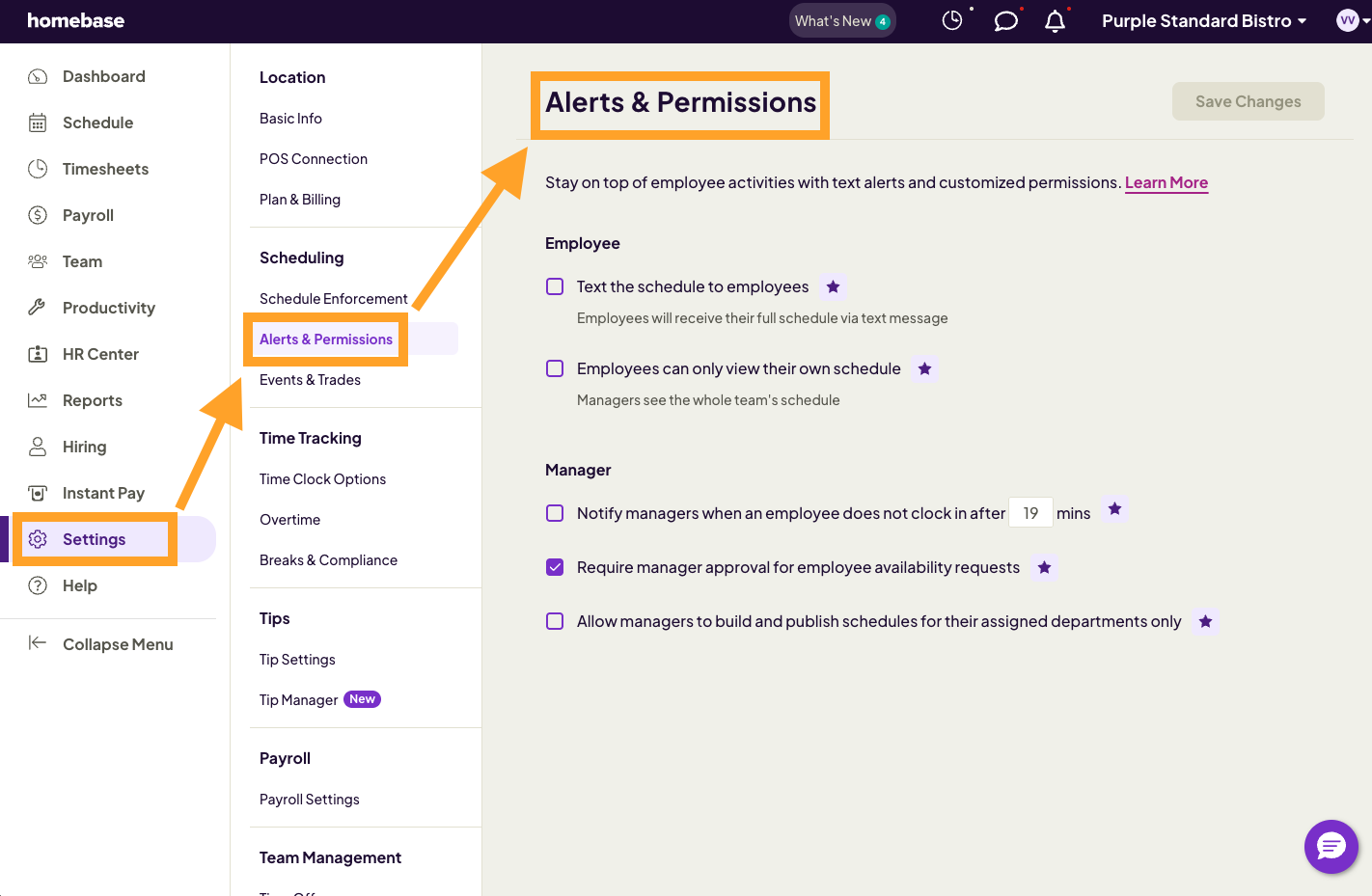1372x896 pixels.
Task: Collapse the sidebar using Collapse Menu
Action: tap(118, 644)
